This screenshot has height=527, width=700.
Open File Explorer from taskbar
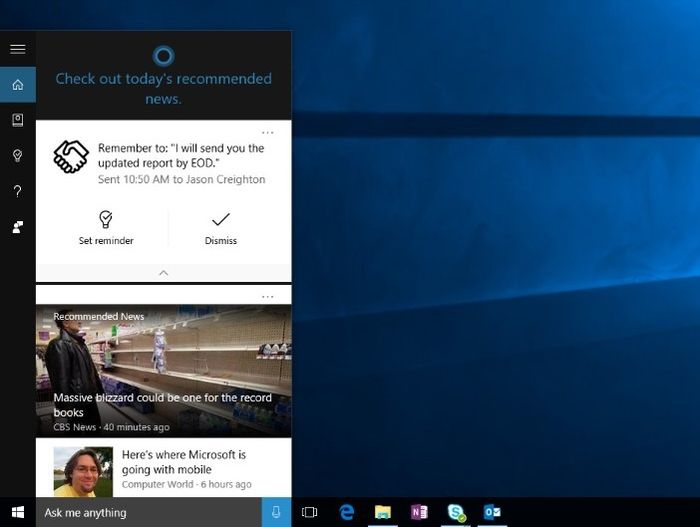click(x=383, y=512)
